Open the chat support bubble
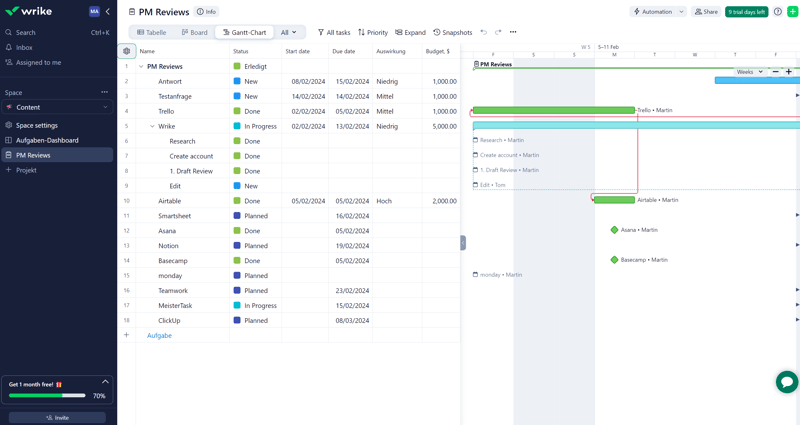 point(787,382)
